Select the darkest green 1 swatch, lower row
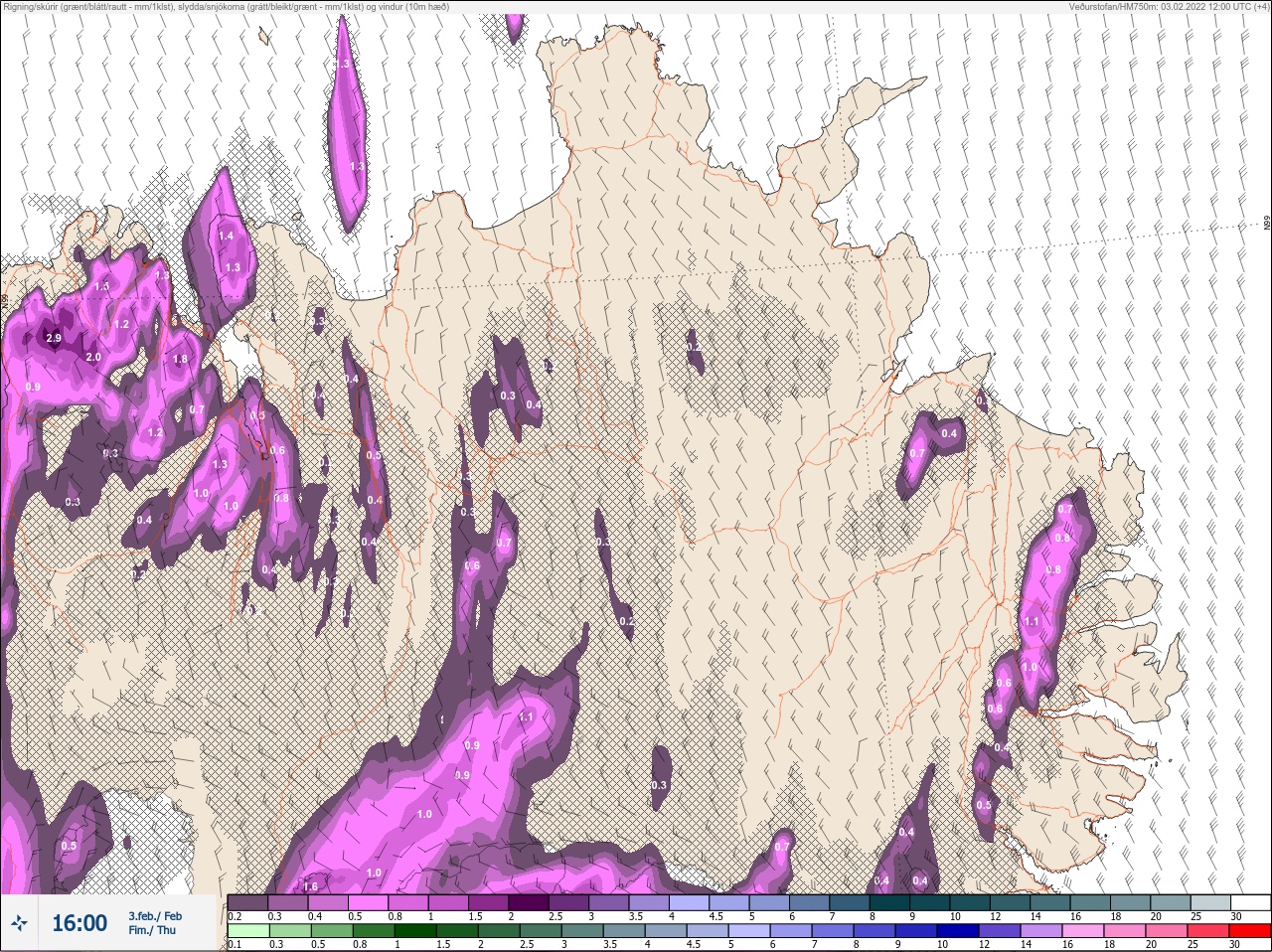Viewport: 1272px width, 952px height. [x=415, y=930]
